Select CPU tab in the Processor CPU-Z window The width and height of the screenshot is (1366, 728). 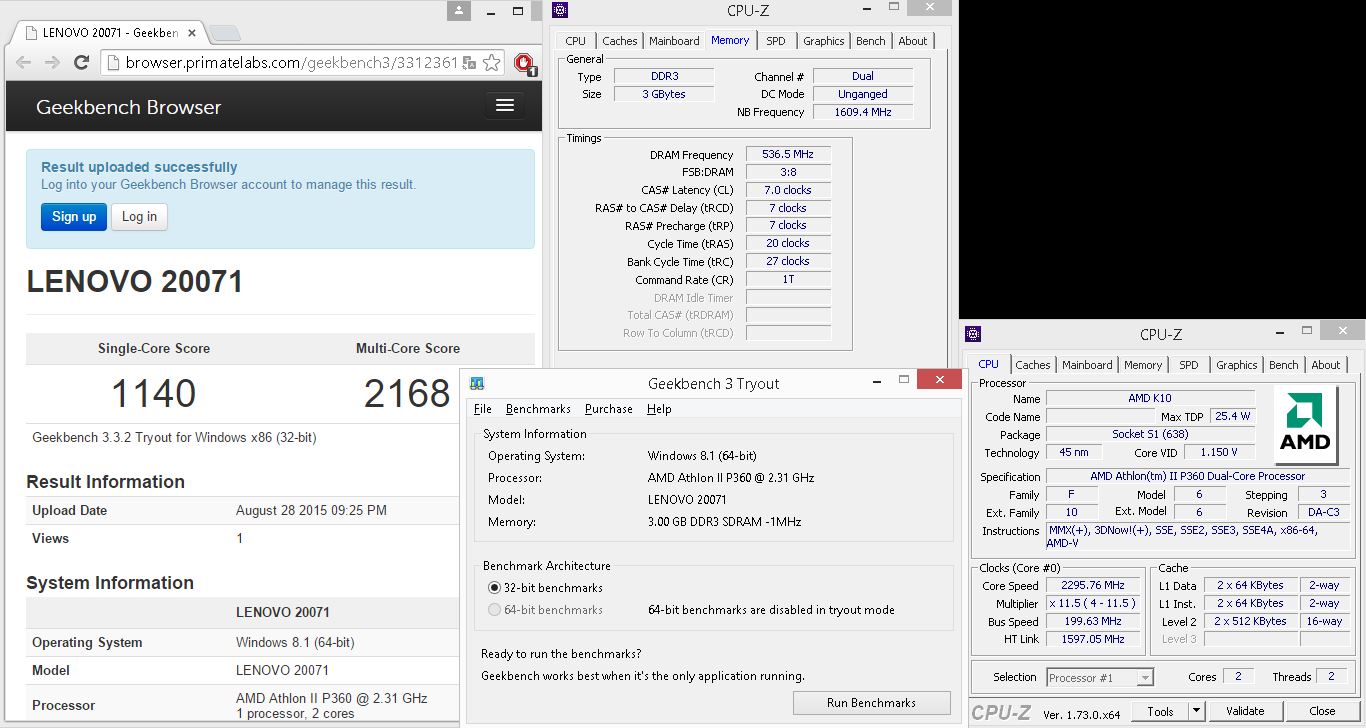988,364
